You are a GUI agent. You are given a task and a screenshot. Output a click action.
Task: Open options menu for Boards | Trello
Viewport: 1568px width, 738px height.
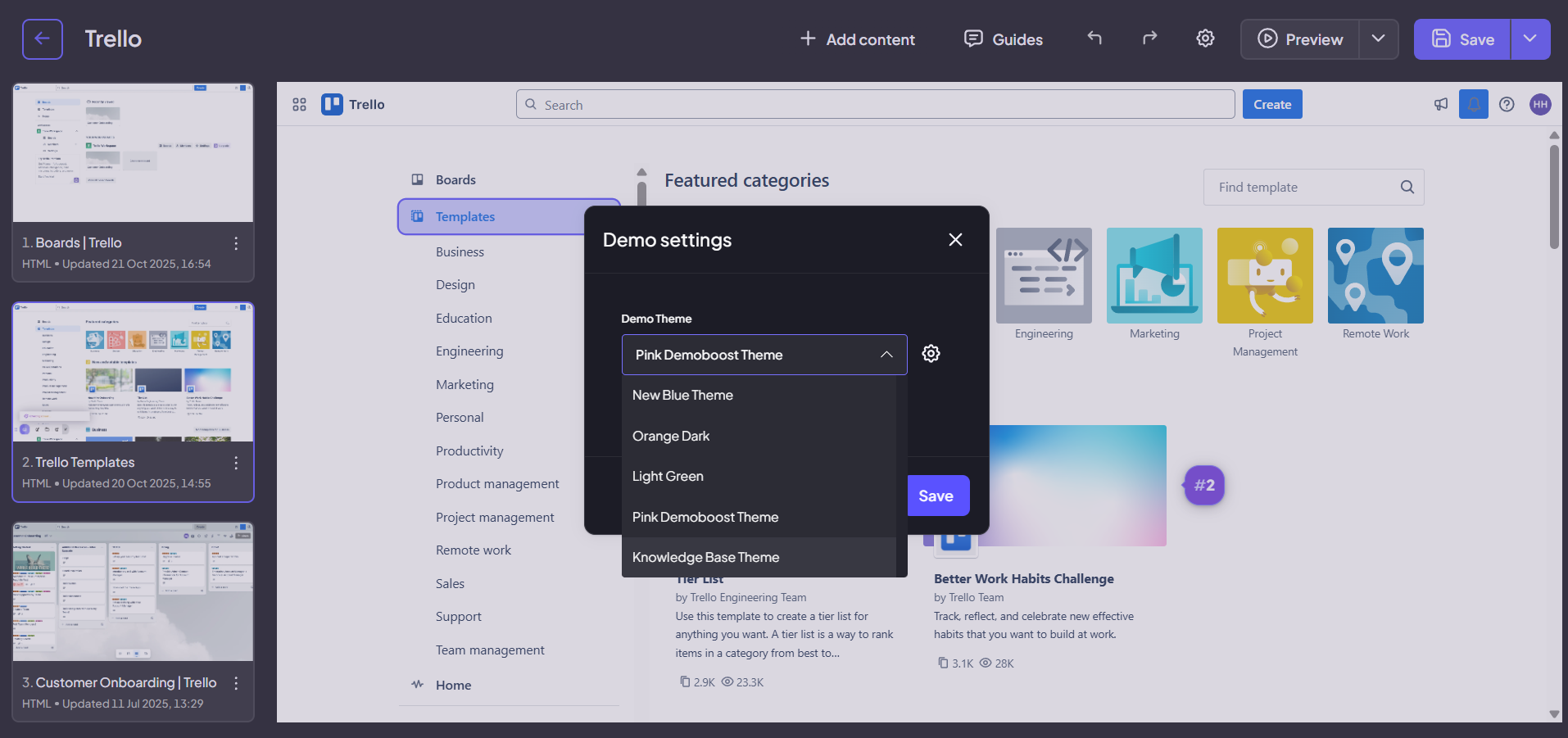(x=236, y=243)
